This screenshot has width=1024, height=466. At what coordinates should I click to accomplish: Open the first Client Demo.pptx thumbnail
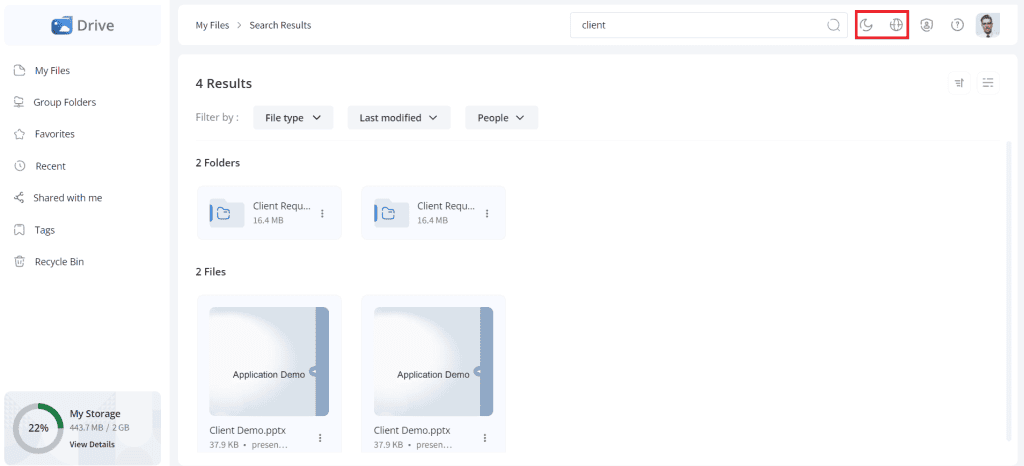[x=269, y=362]
